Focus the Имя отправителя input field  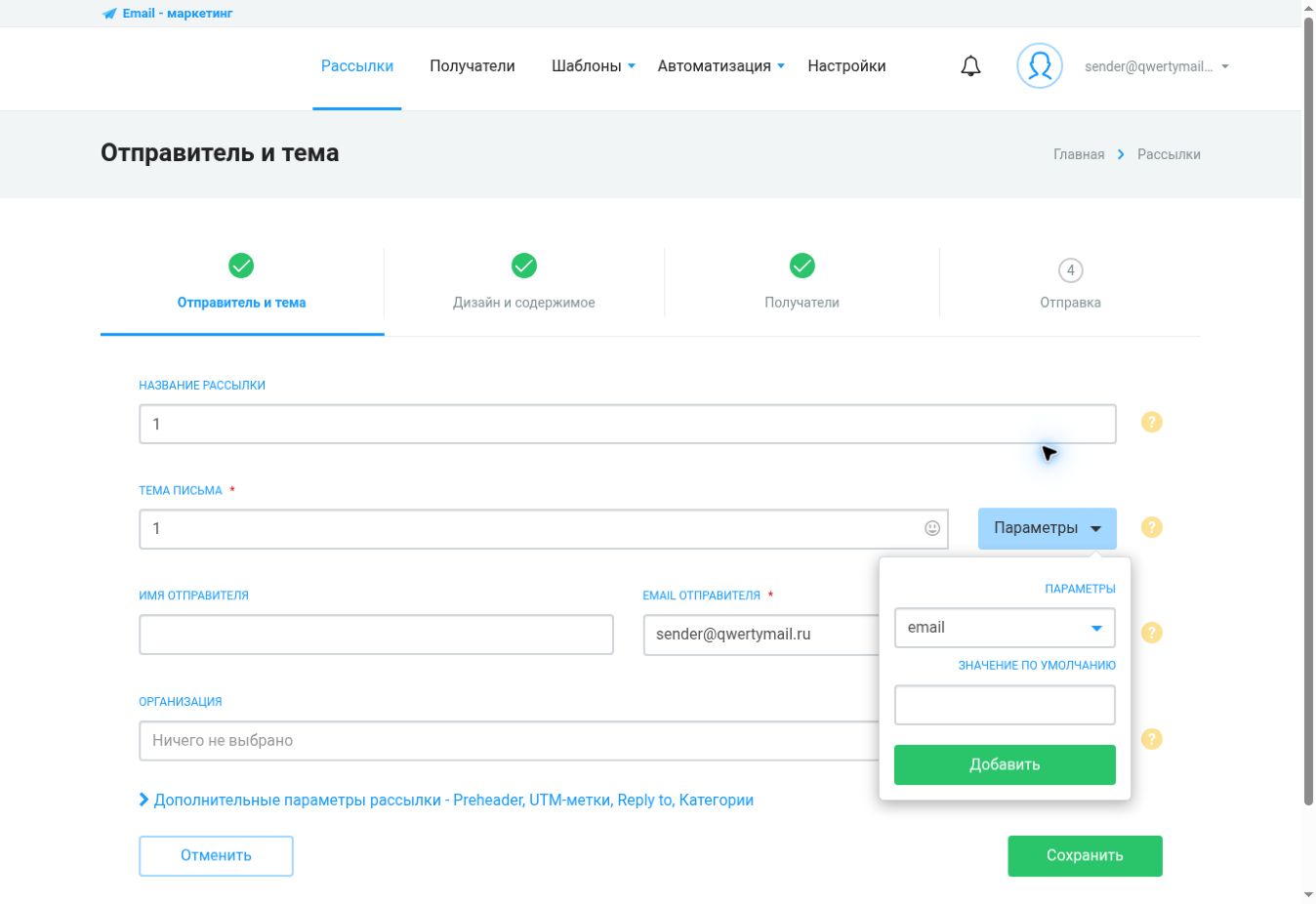pyautogui.click(x=376, y=635)
